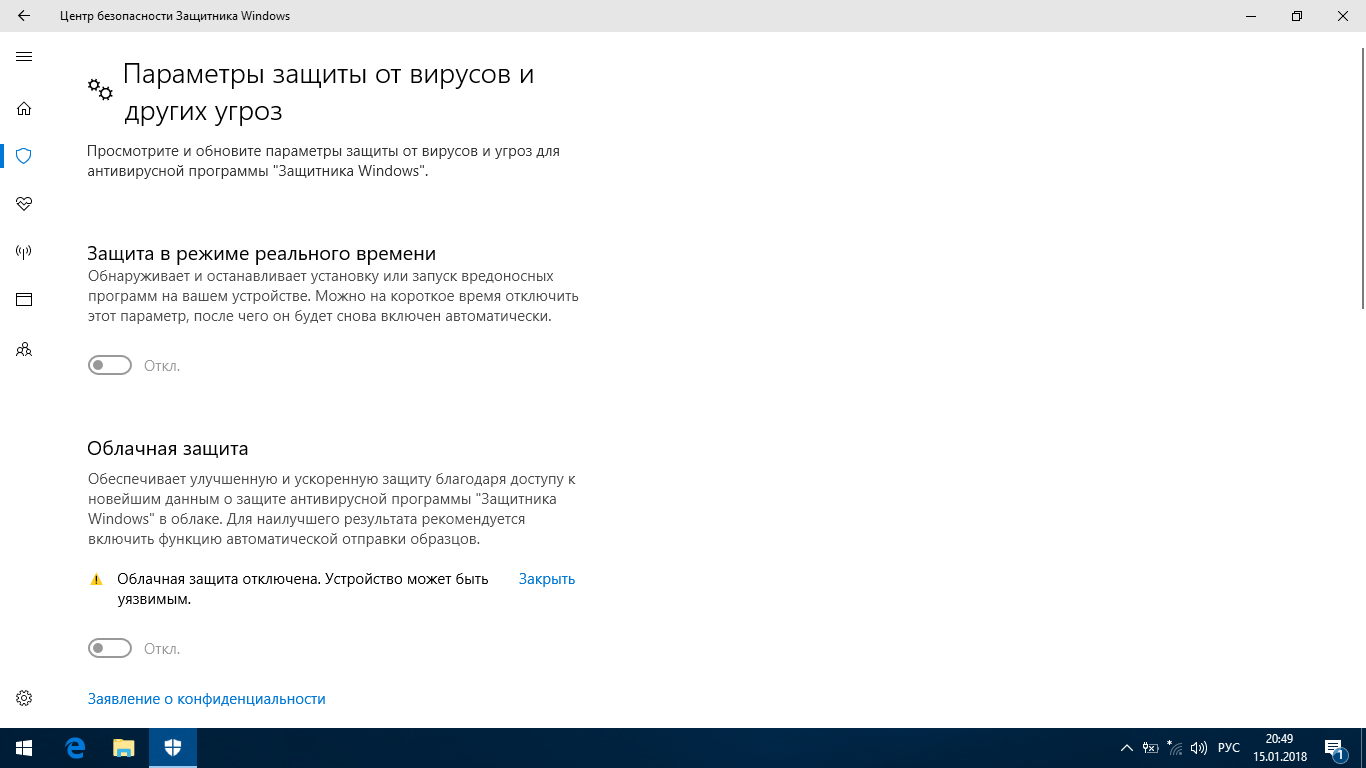Go back using the title bar arrow
The height and width of the screenshot is (768, 1366).
tap(24, 16)
